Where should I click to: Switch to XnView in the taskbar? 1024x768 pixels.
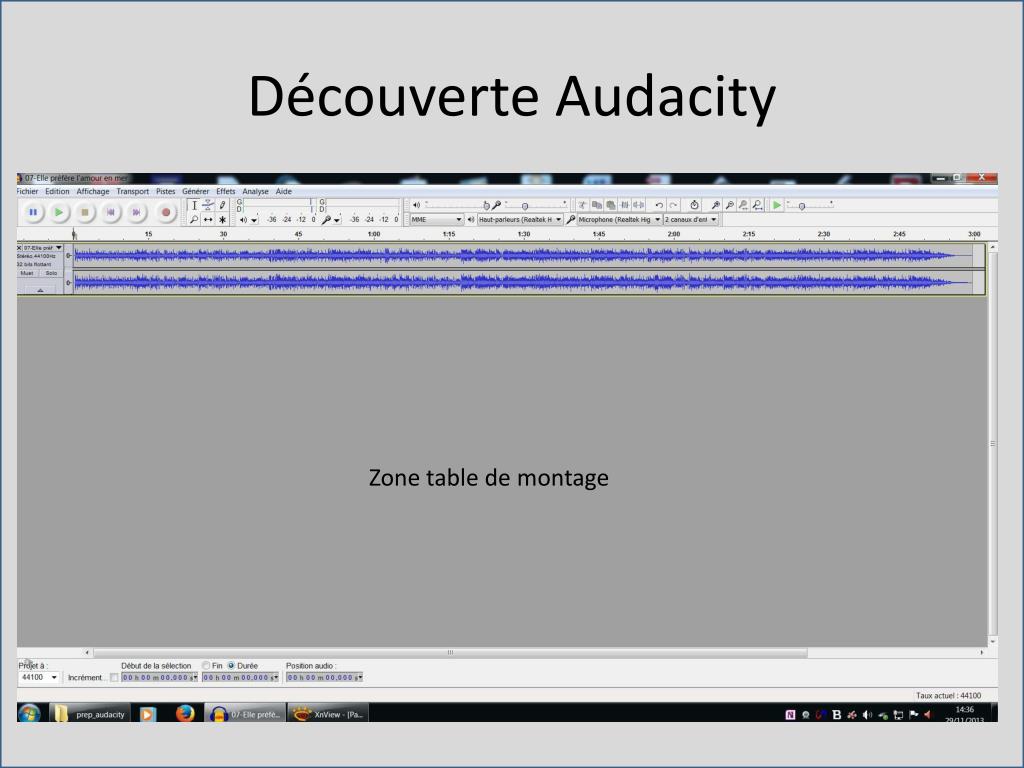(328, 714)
